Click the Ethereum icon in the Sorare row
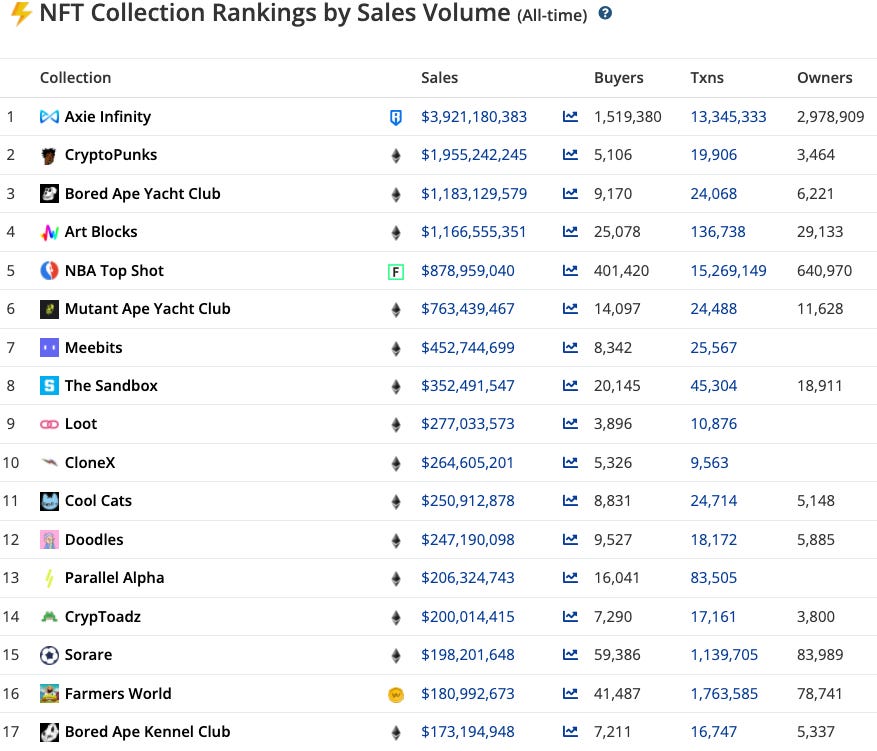 coord(396,655)
